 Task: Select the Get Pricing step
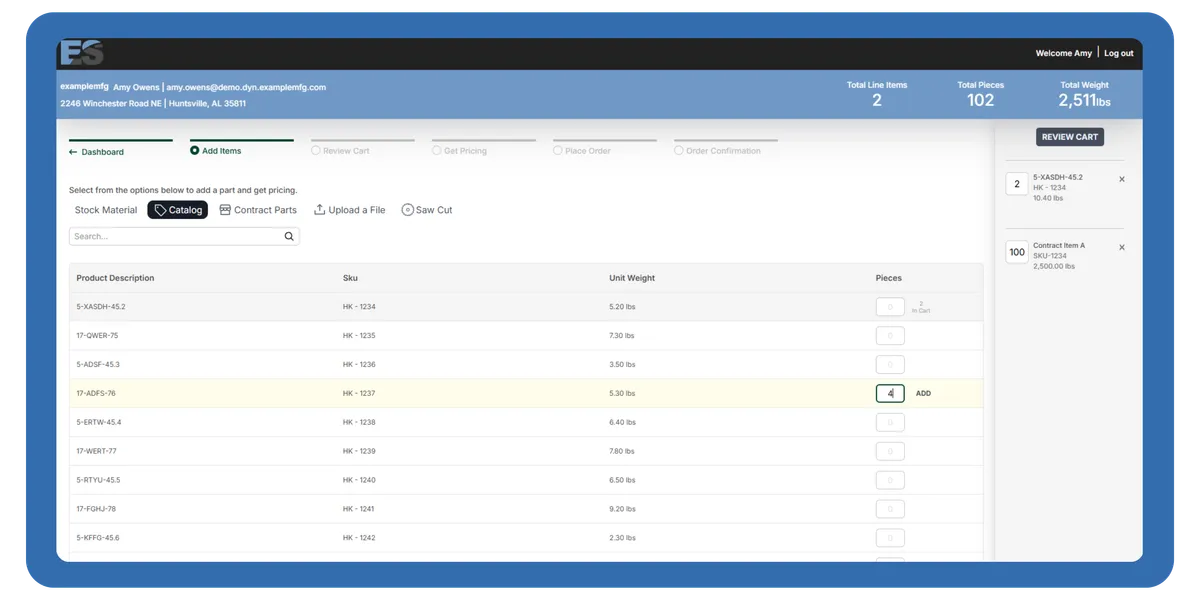[x=459, y=151]
